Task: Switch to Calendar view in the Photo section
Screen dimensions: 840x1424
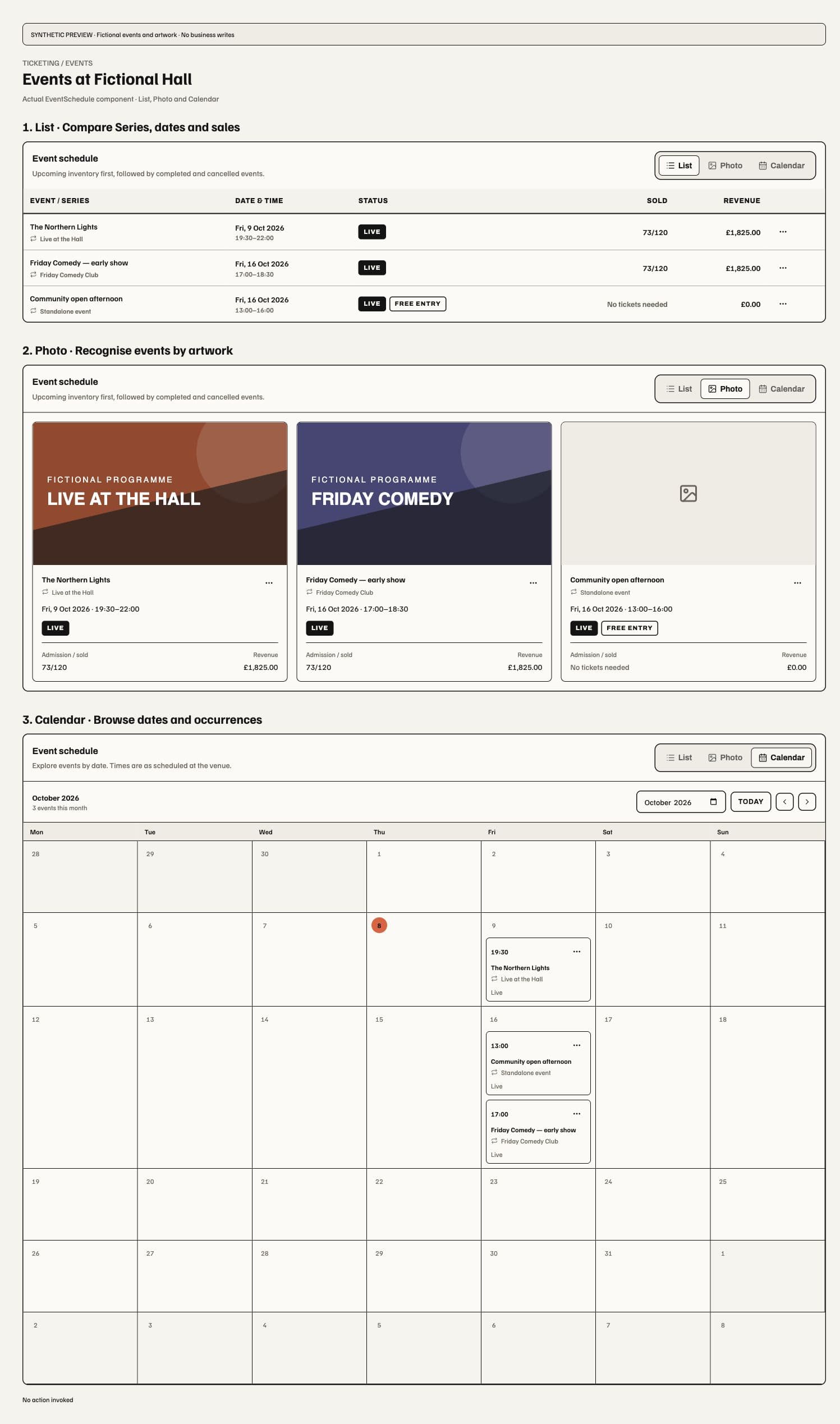Action: pos(781,389)
